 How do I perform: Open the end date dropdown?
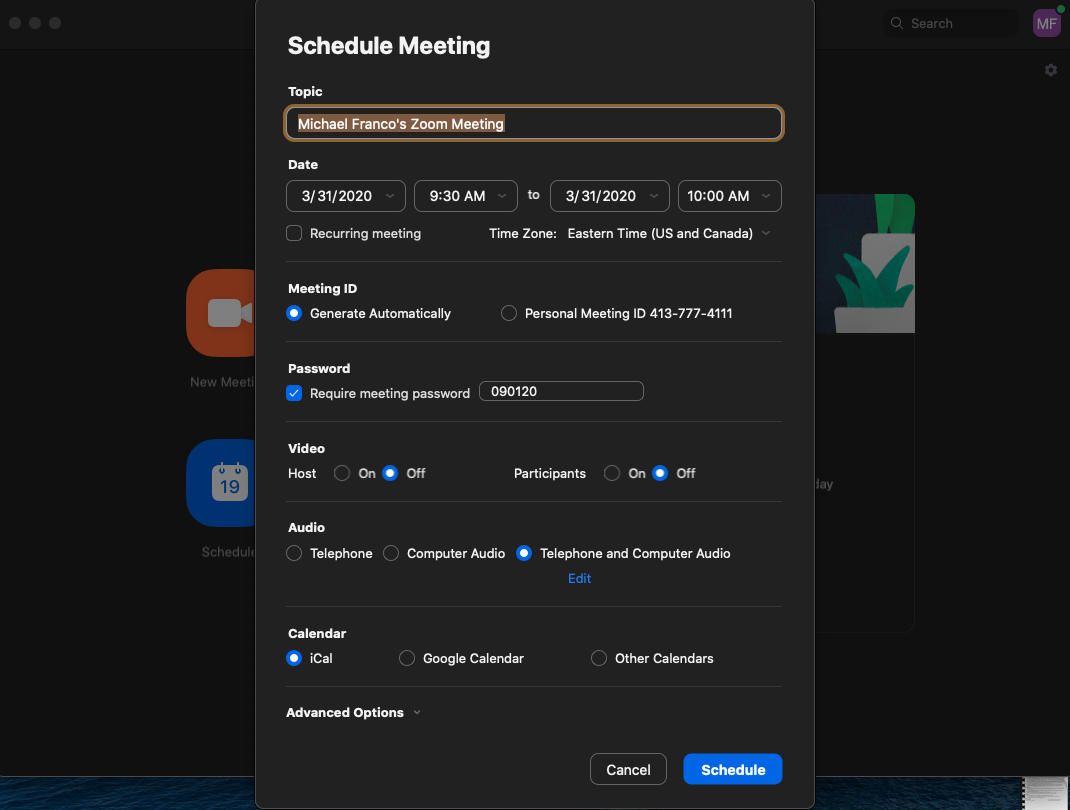pyautogui.click(x=610, y=196)
